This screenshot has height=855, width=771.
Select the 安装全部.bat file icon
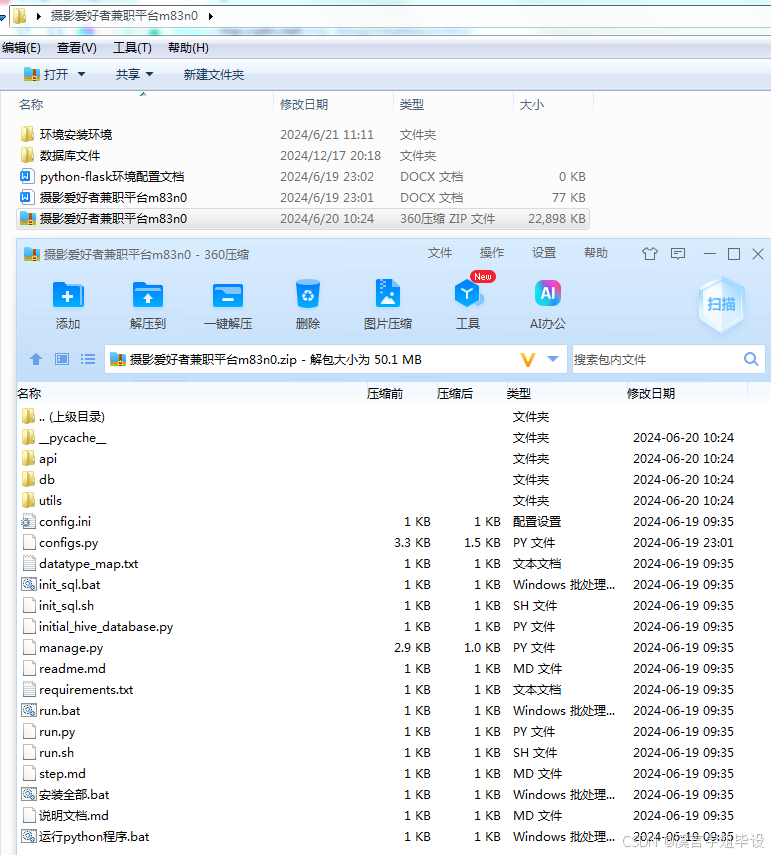tap(28, 794)
